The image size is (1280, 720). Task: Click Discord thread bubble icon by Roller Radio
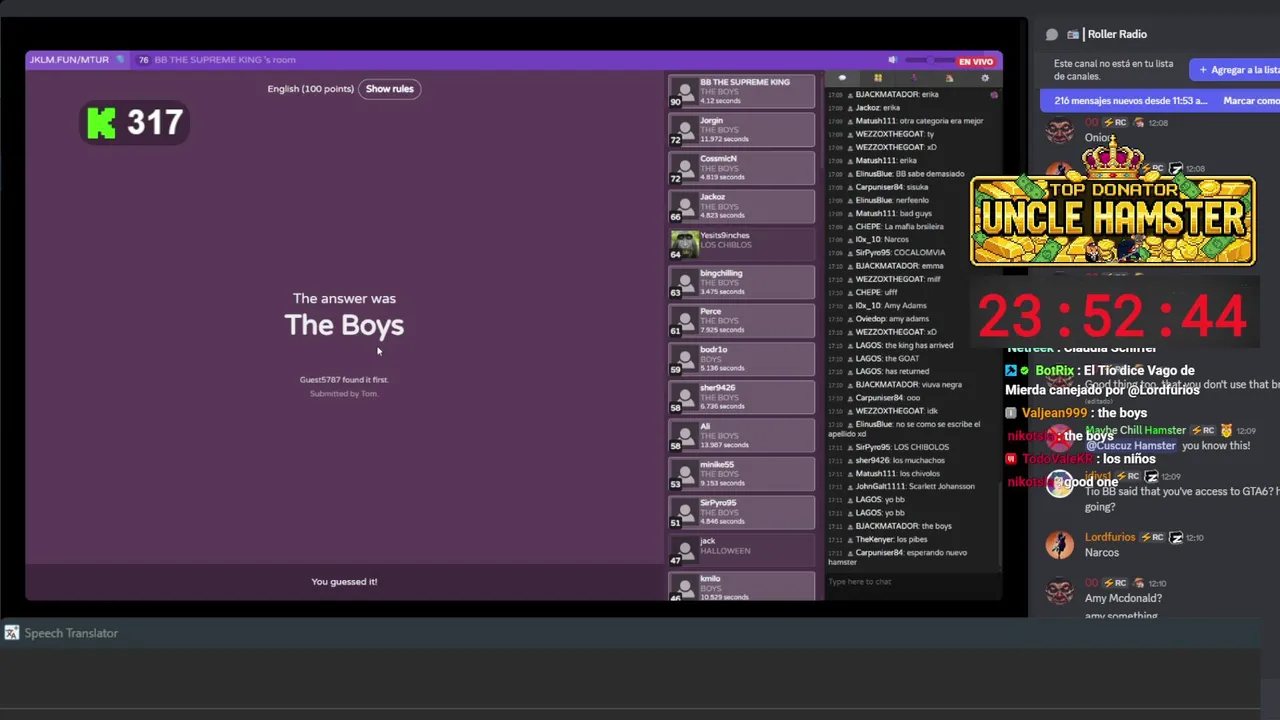tap(1052, 34)
